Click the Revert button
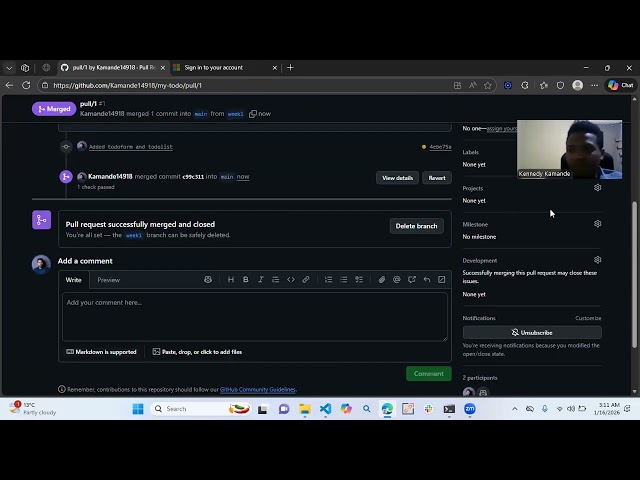Image resolution: width=640 pixels, height=480 pixels. coord(437,178)
